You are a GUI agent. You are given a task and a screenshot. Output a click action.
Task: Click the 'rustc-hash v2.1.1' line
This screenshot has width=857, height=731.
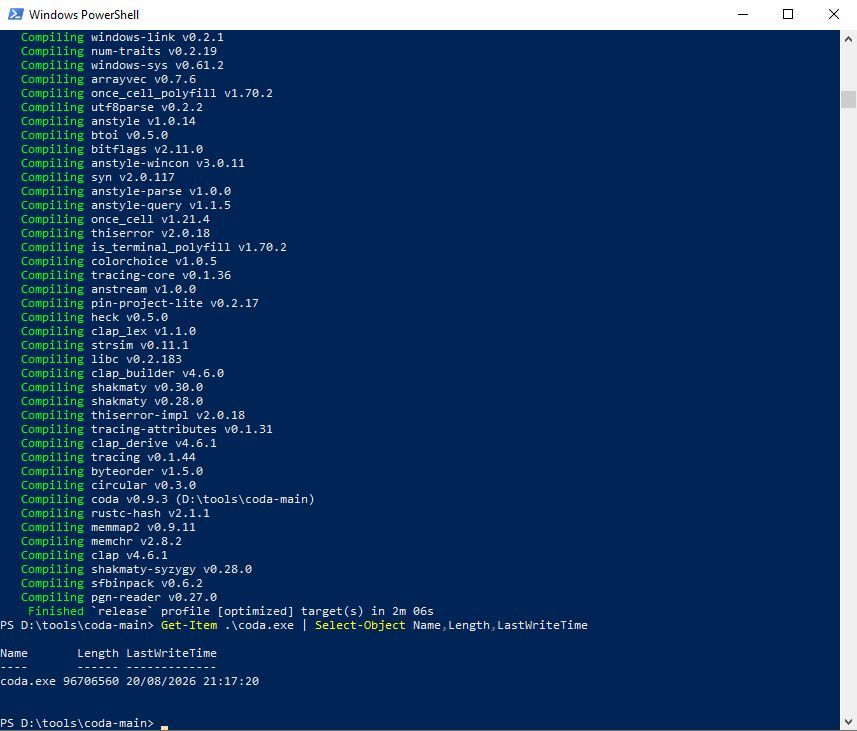click(x=115, y=513)
